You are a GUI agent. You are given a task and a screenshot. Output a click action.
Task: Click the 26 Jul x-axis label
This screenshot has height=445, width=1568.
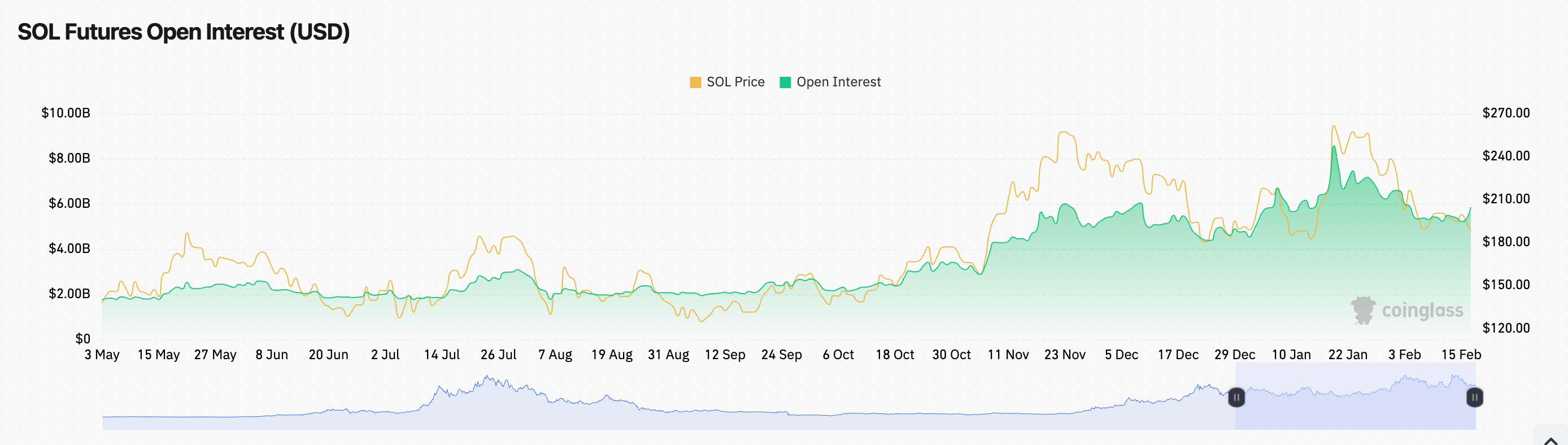pos(499,354)
